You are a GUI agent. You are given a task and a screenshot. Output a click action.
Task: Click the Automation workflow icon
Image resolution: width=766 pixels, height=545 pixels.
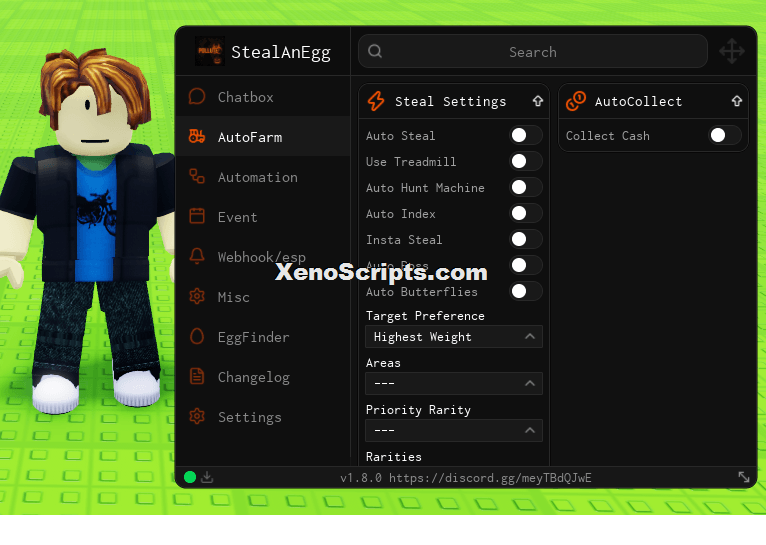(x=197, y=177)
